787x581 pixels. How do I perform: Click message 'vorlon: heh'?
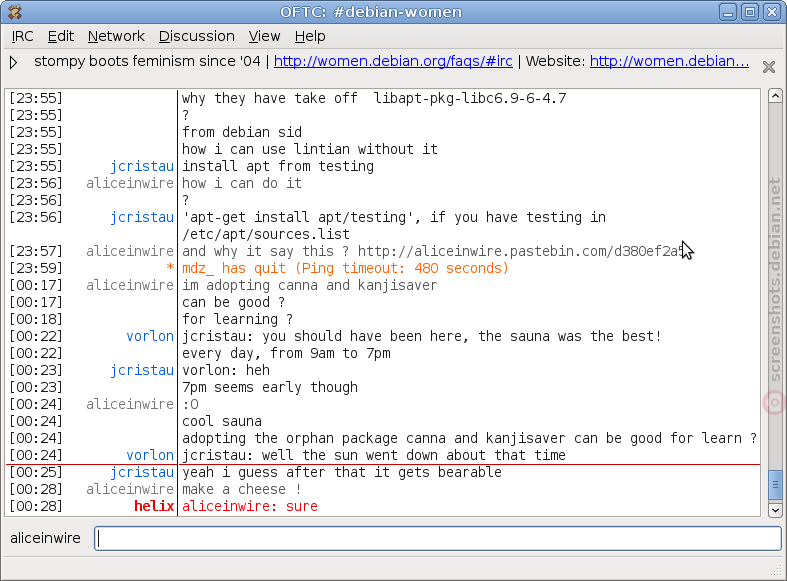click(226, 370)
